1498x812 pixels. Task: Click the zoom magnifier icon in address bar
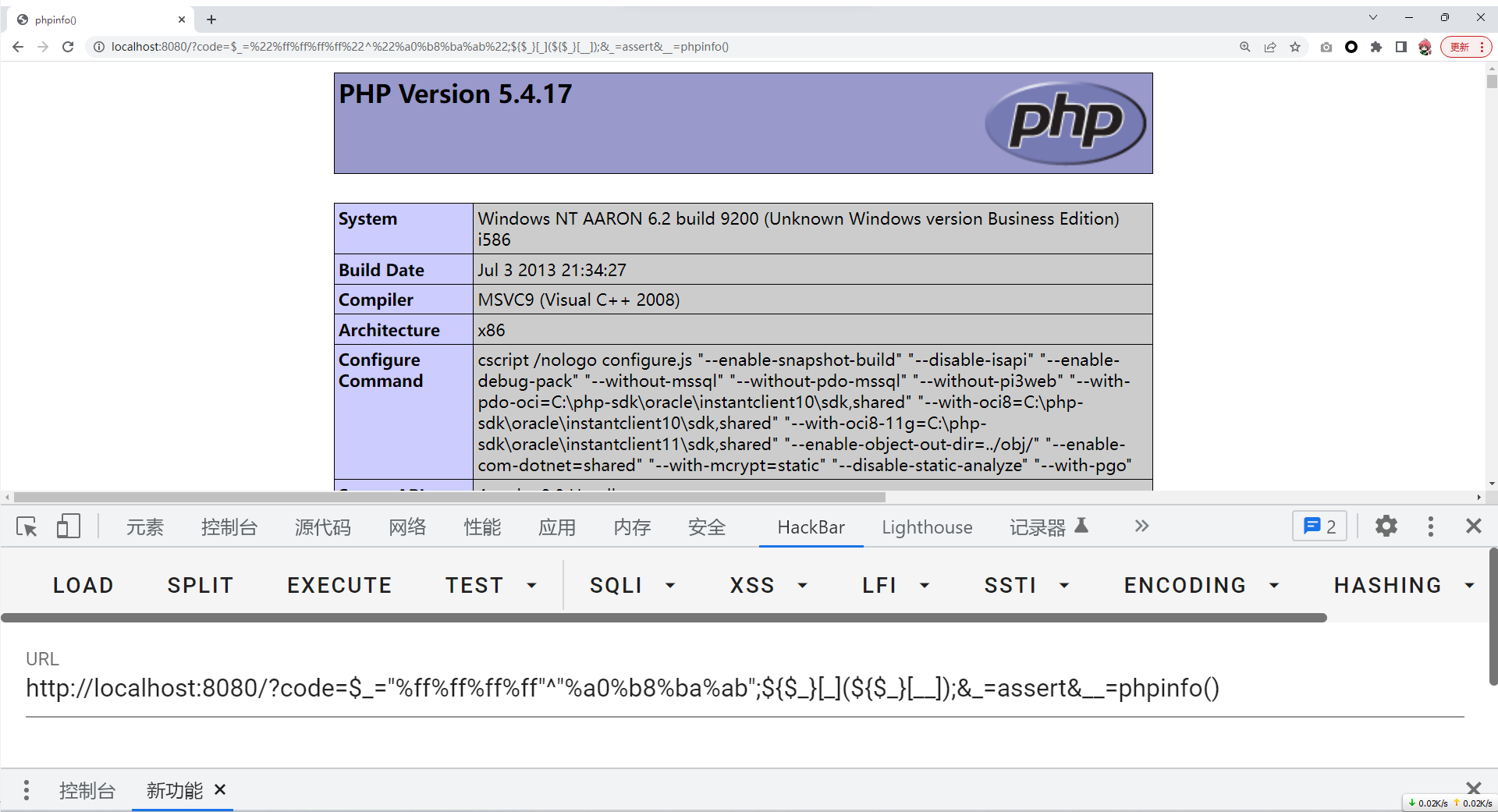tap(1245, 47)
